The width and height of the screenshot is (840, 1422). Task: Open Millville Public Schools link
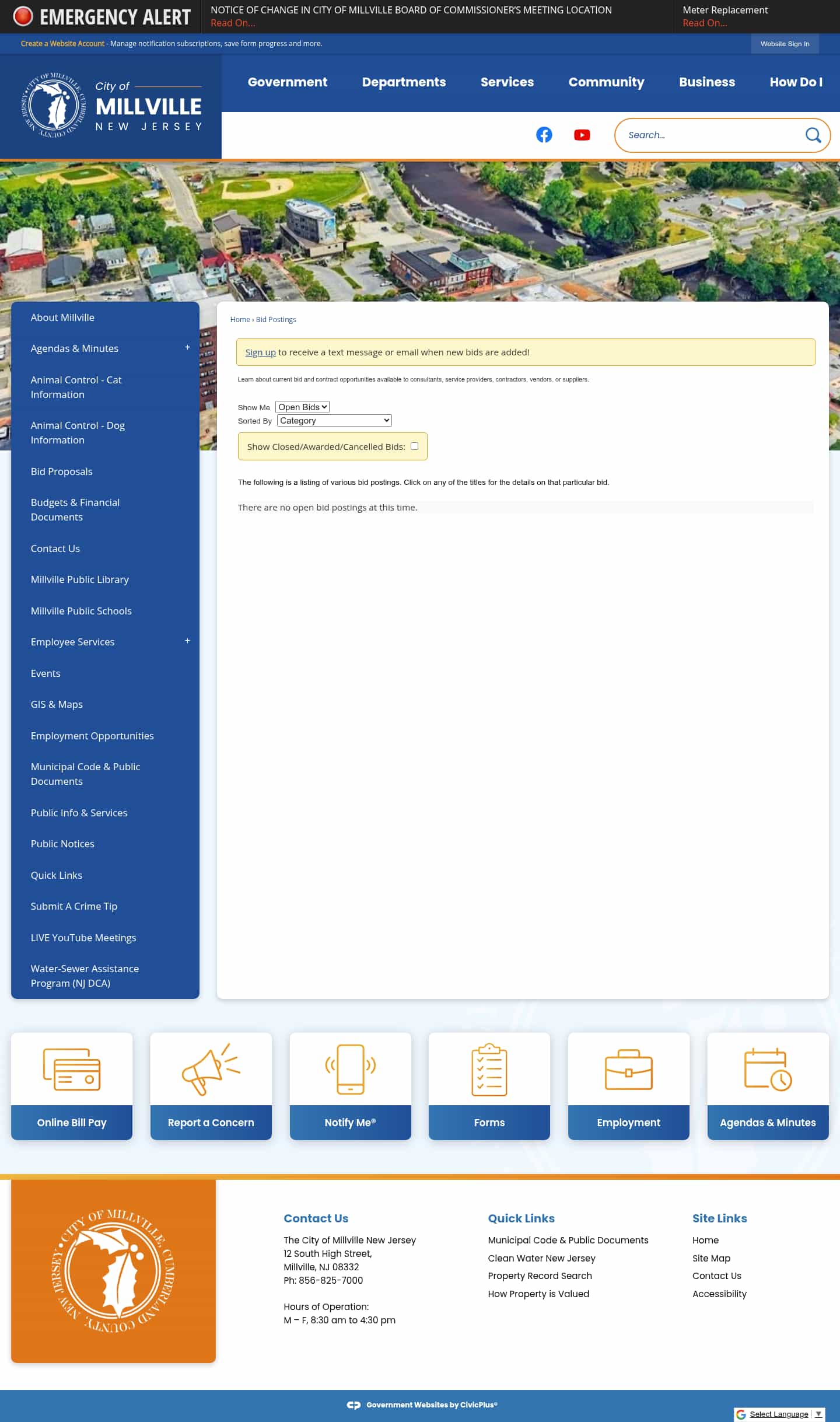click(81, 611)
